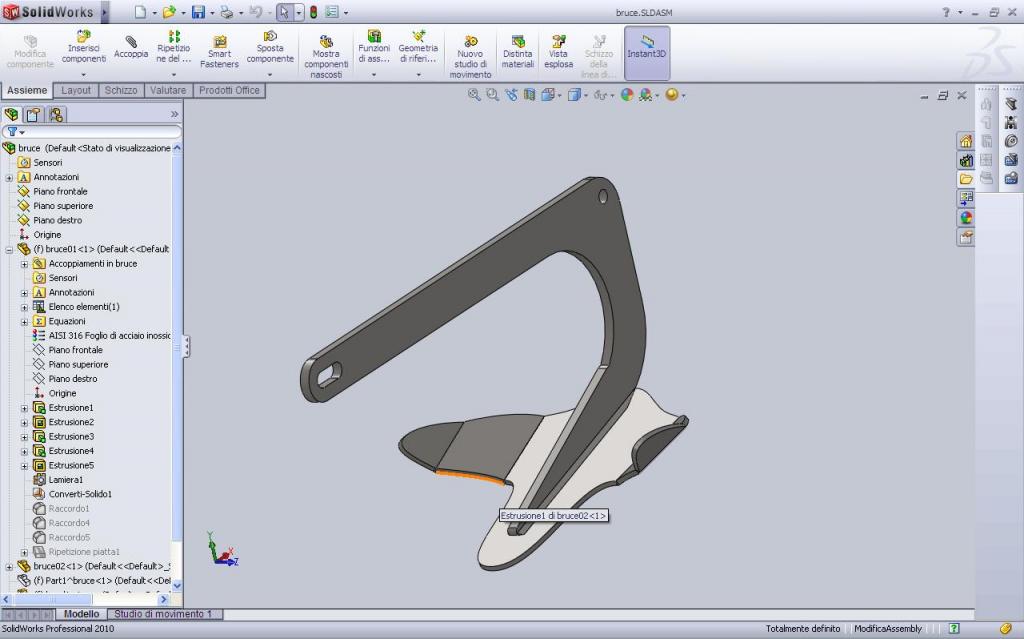
Task: Collapse the bruce01<1> component node
Action: (9, 250)
